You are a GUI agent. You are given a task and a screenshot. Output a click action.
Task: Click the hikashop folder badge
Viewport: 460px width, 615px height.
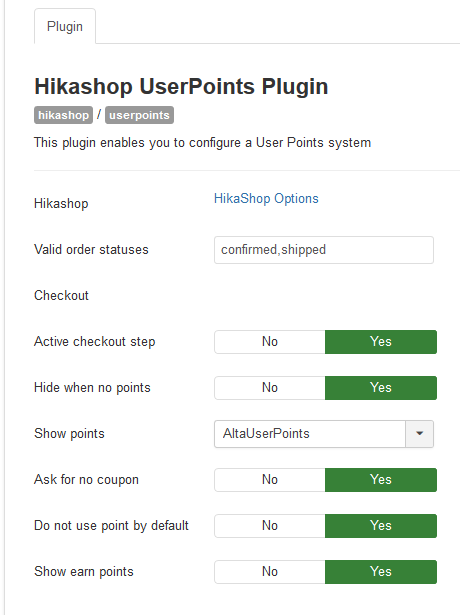coord(64,115)
